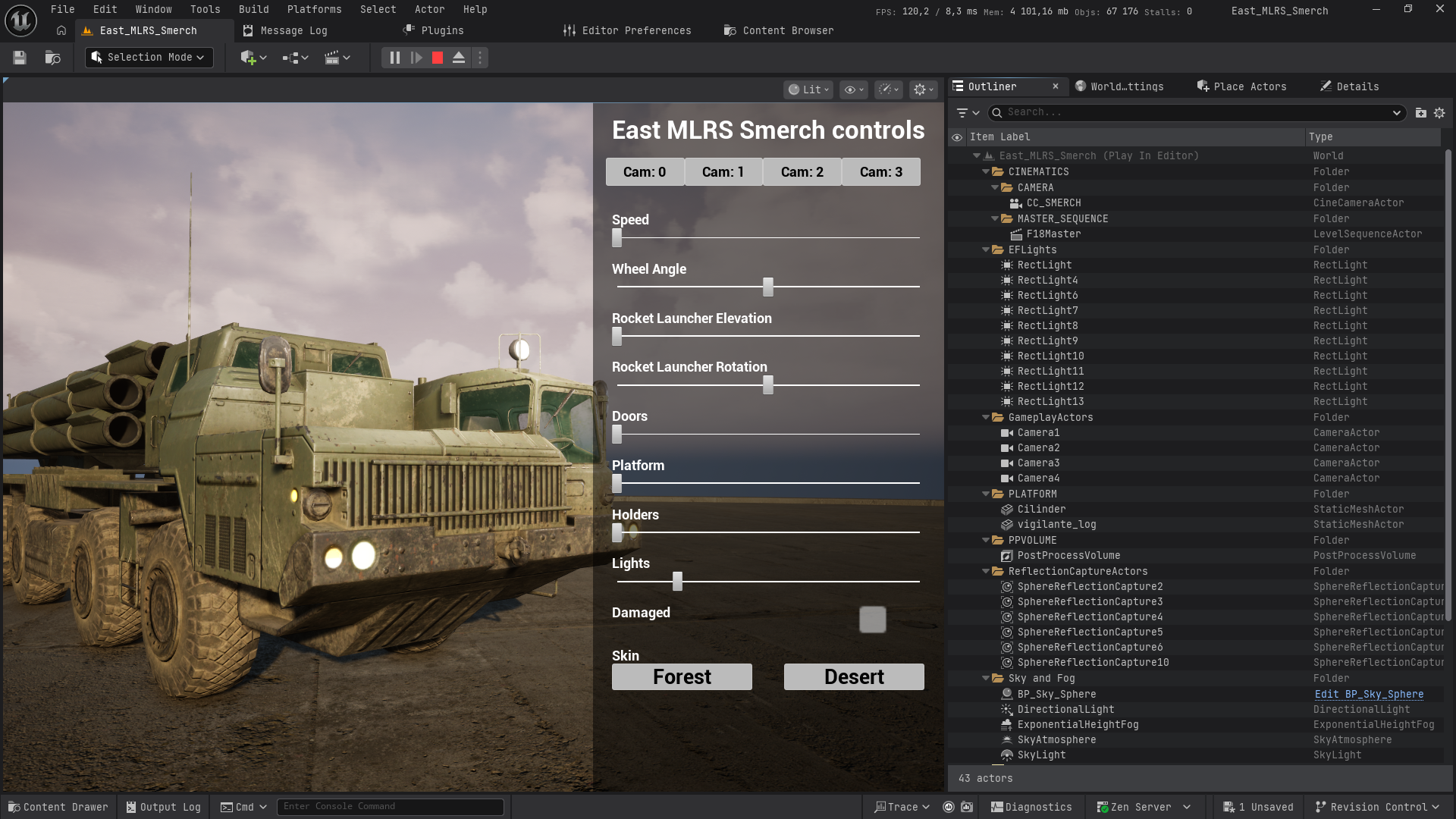Screen dimensions: 1456x819
Task: Toggle the Outliner visibility eye column header
Action: (957, 137)
